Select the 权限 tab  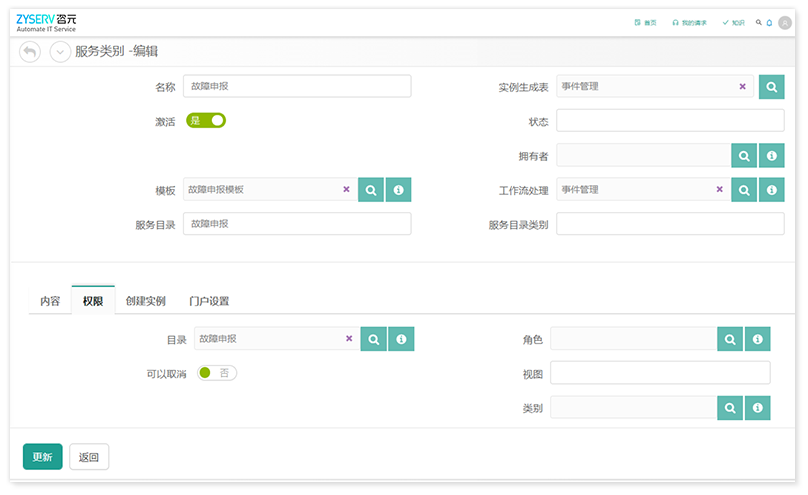pyautogui.click(x=93, y=301)
